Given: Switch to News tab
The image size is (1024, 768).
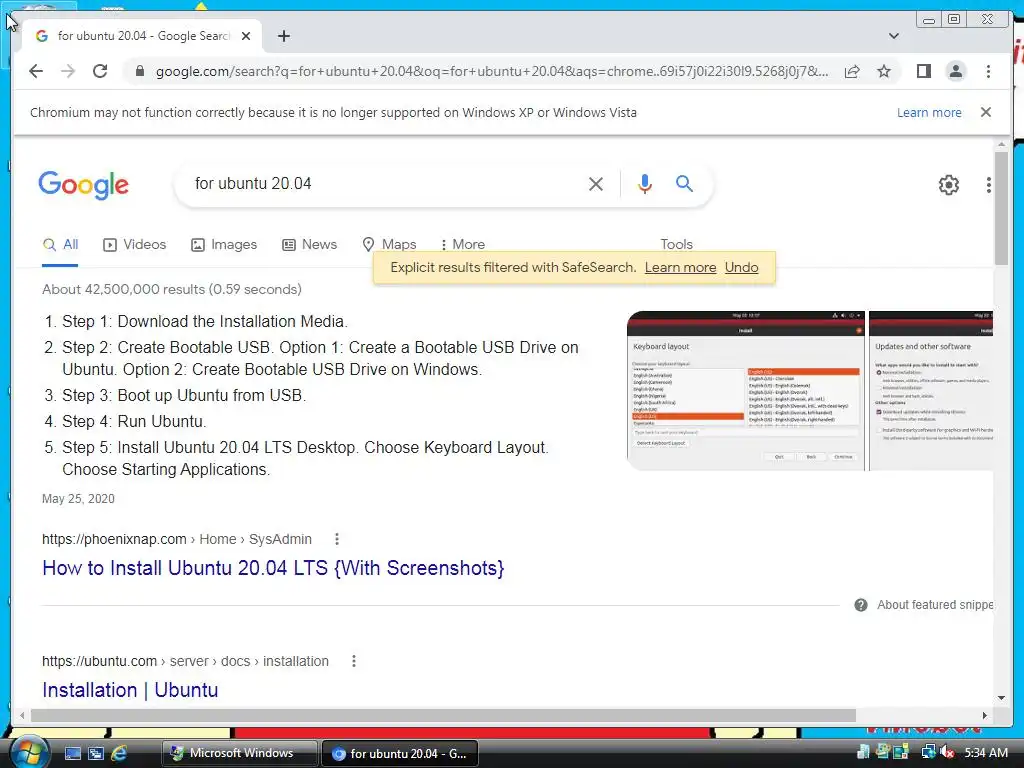Looking at the screenshot, I should coord(310,244).
